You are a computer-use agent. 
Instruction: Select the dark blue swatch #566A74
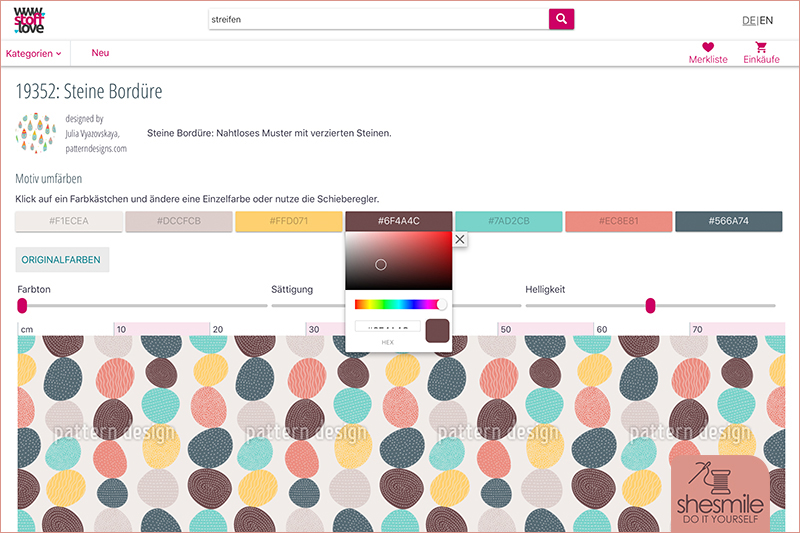[x=729, y=221]
